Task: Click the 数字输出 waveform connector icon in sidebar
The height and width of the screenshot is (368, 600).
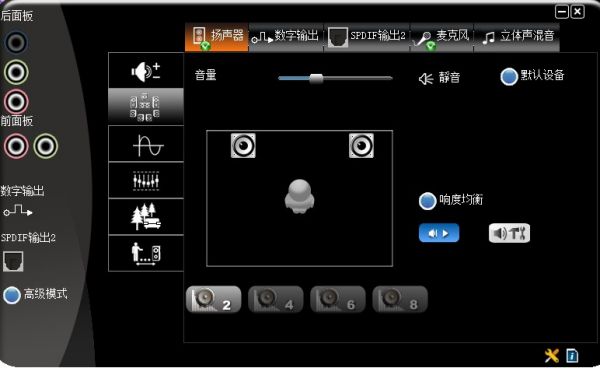Action: [18, 211]
